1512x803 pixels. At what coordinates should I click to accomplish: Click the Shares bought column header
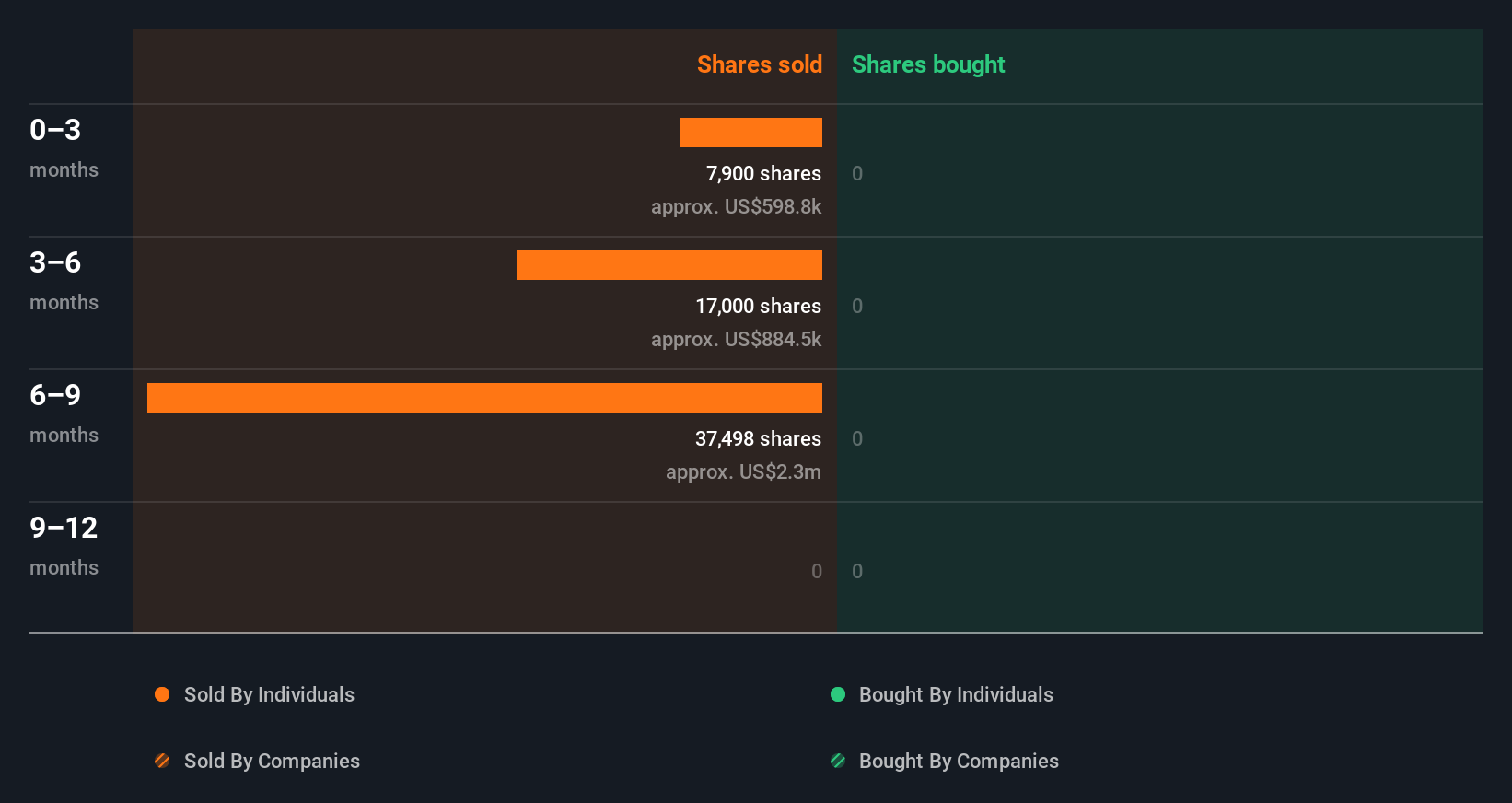click(928, 64)
